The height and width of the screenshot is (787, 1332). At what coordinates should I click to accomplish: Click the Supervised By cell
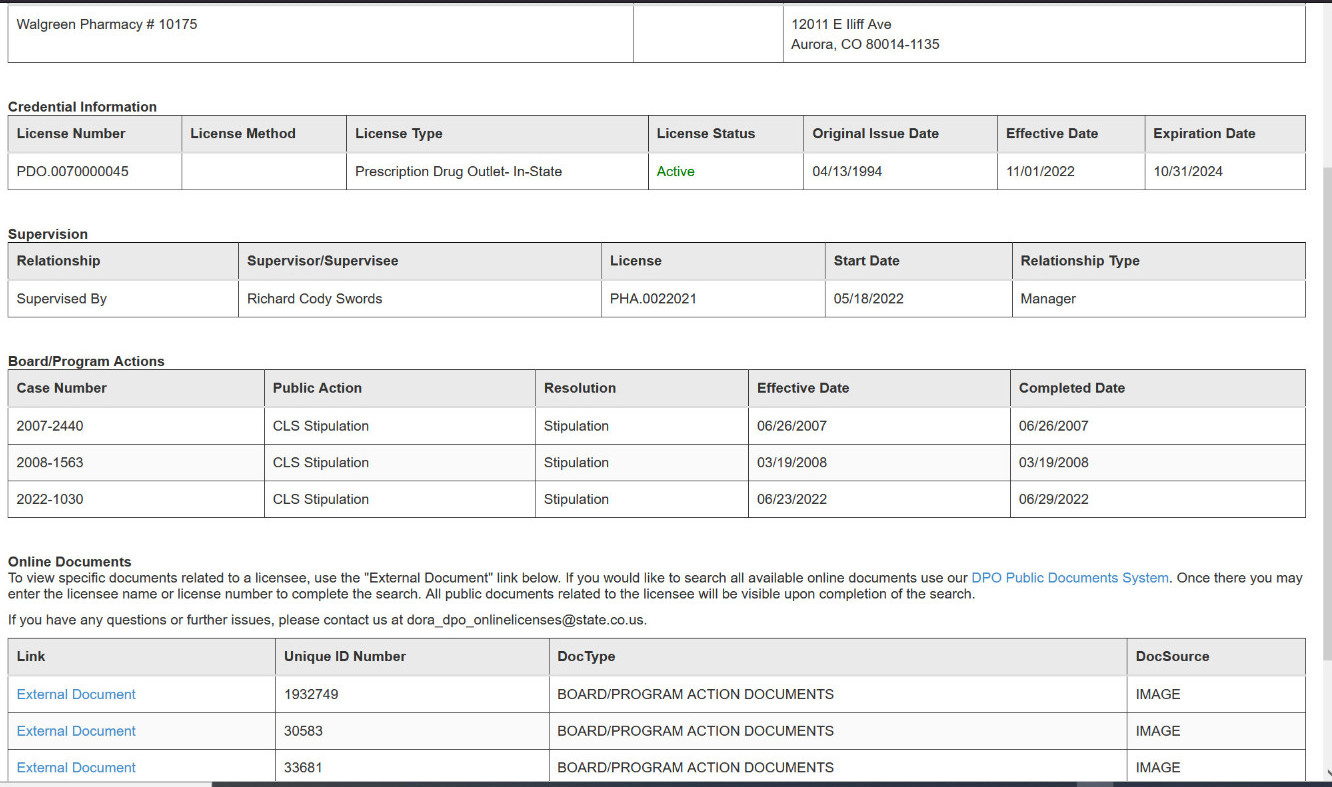(x=123, y=299)
